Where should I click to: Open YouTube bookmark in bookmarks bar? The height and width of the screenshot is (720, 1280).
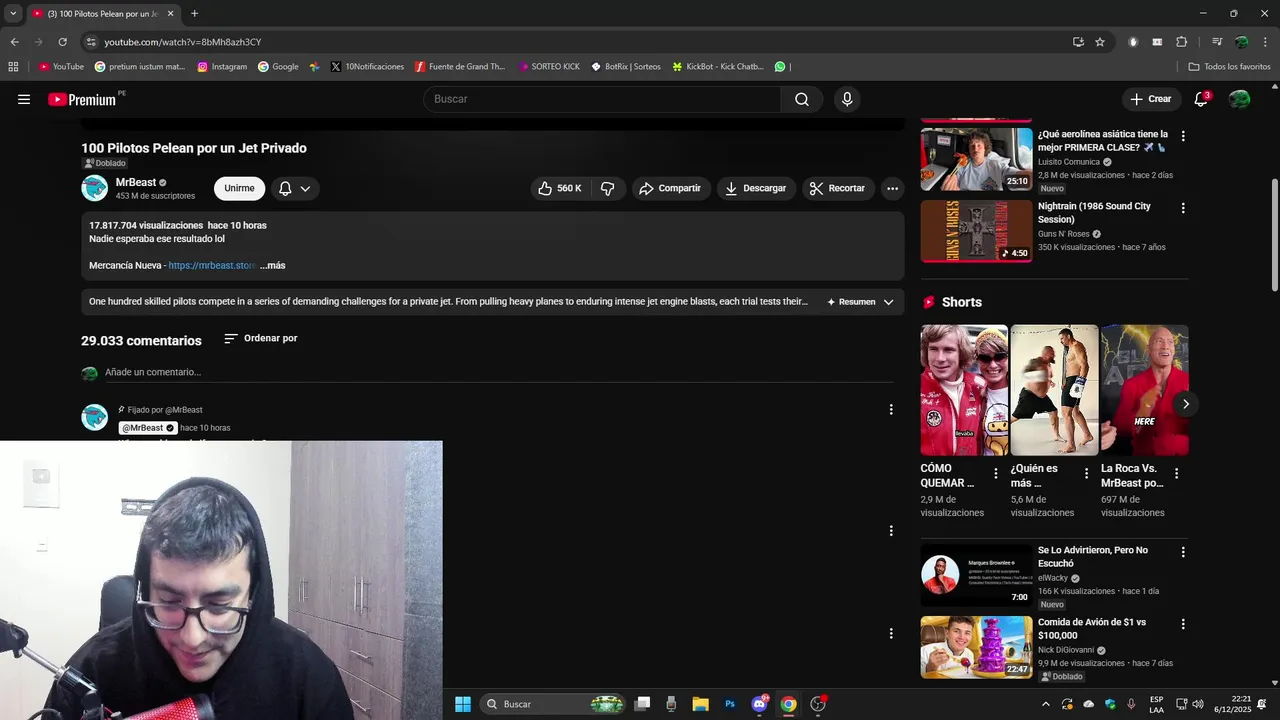pyautogui.click(x=61, y=67)
